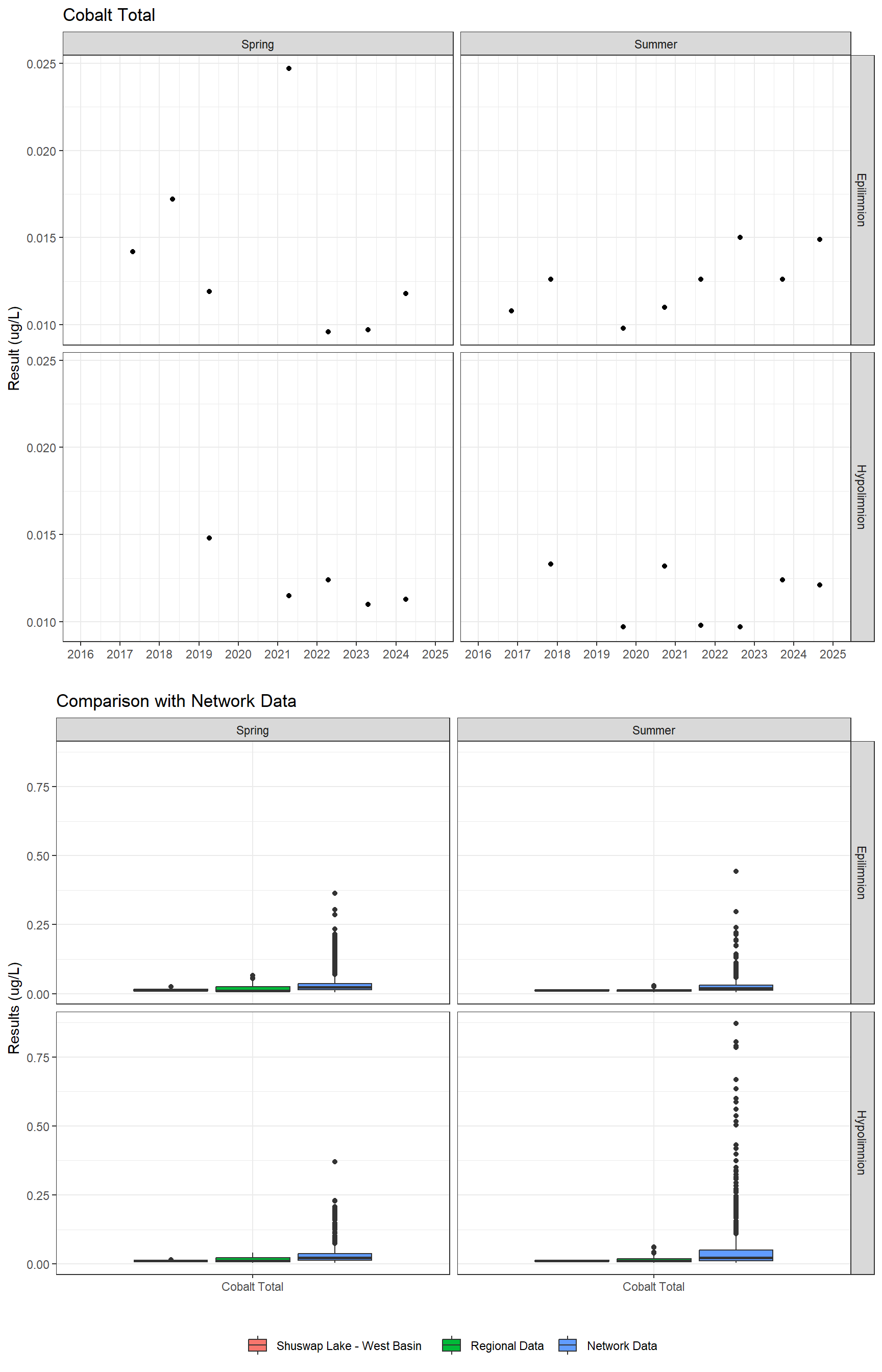The image size is (882, 1372).
Task: Click the Network Data legend text
Action: pyautogui.click(x=621, y=1345)
